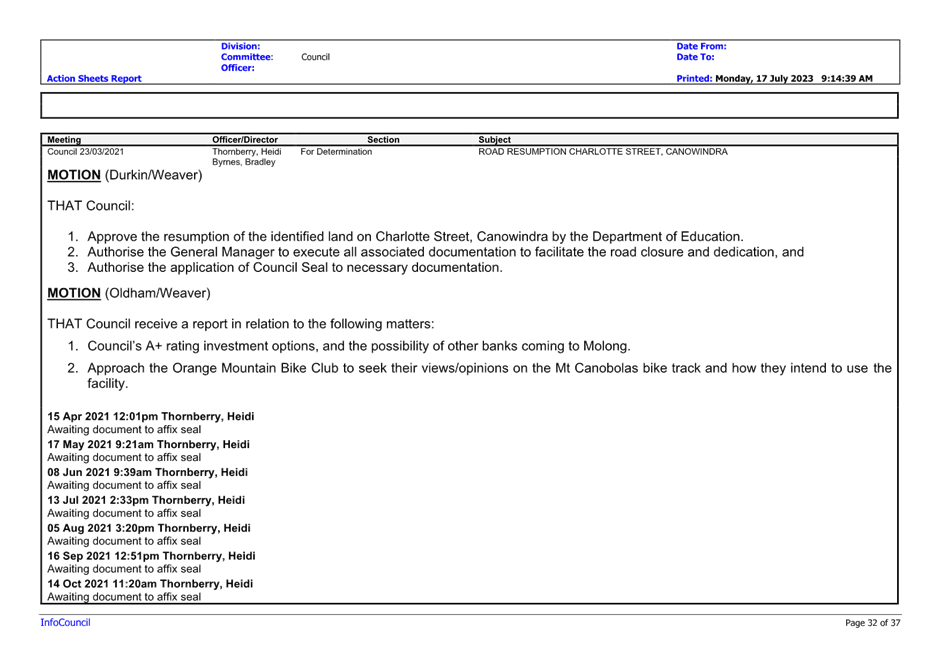Click the 'MOTION (Durkin/Weaver)' heading
This screenshot has height=664, width=940.
(125, 175)
